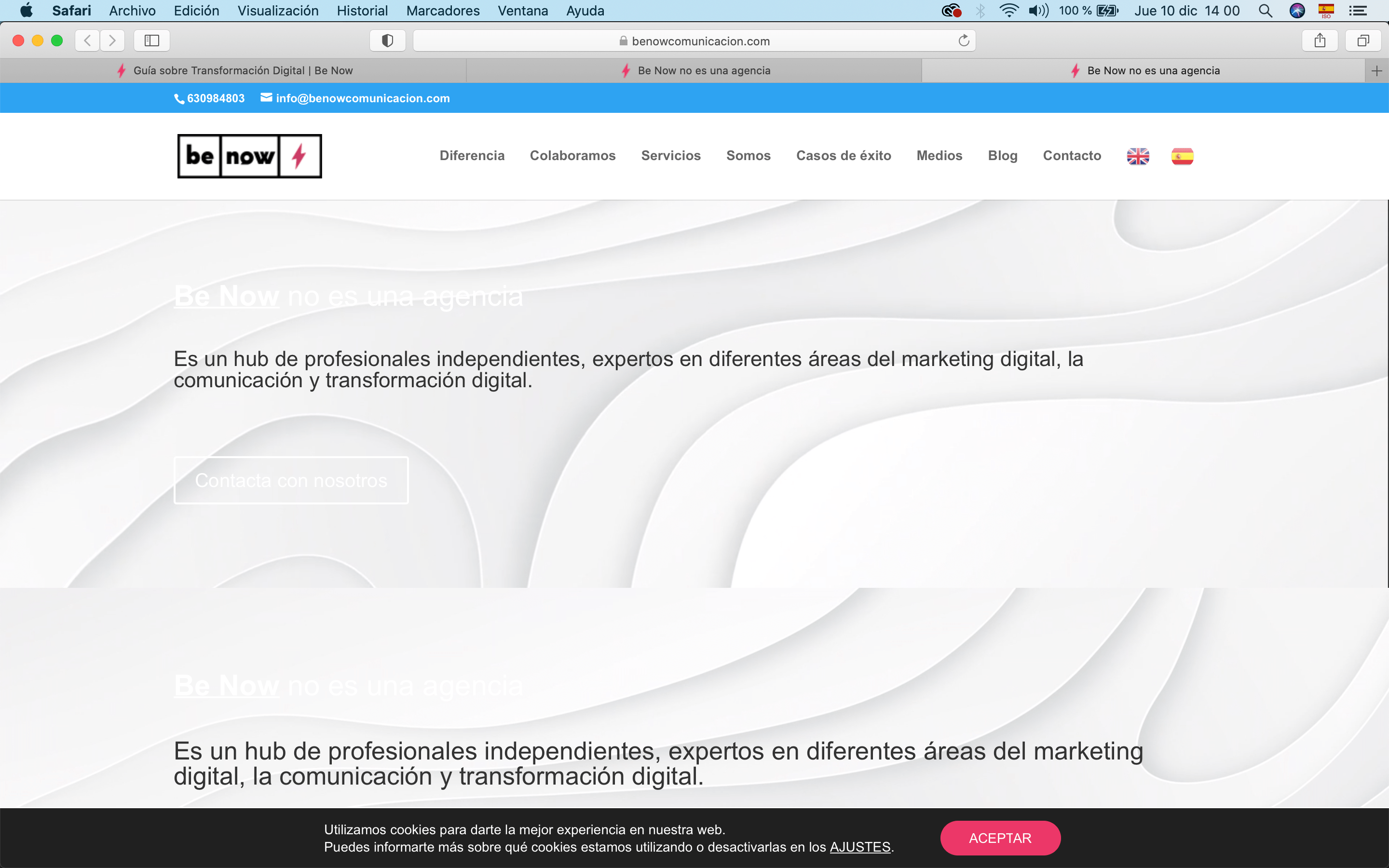Open the Ventana menu

[x=523, y=10]
